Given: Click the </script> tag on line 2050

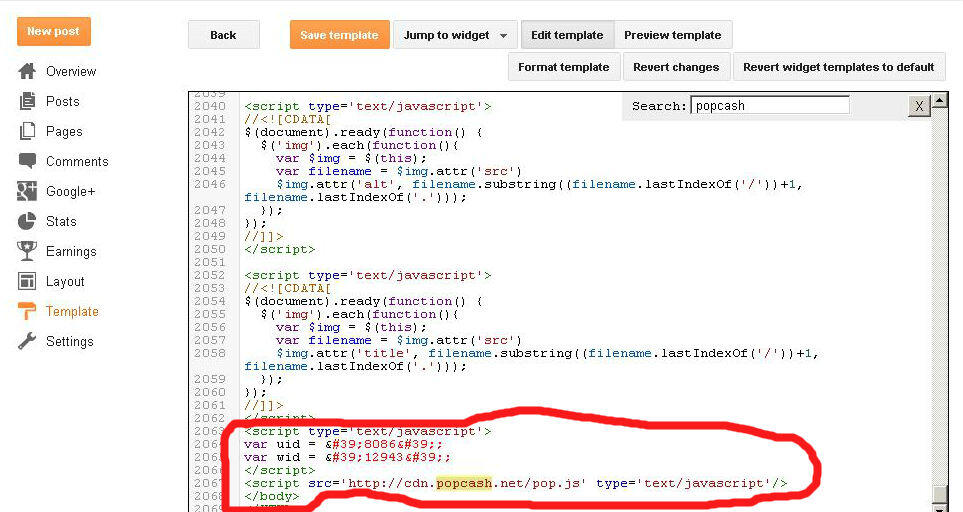Looking at the screenshot, I should tap(279, 249).
